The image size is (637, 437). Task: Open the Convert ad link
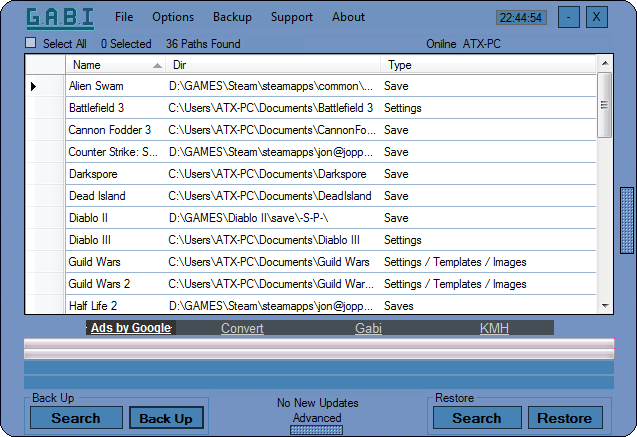coord(242,328)
